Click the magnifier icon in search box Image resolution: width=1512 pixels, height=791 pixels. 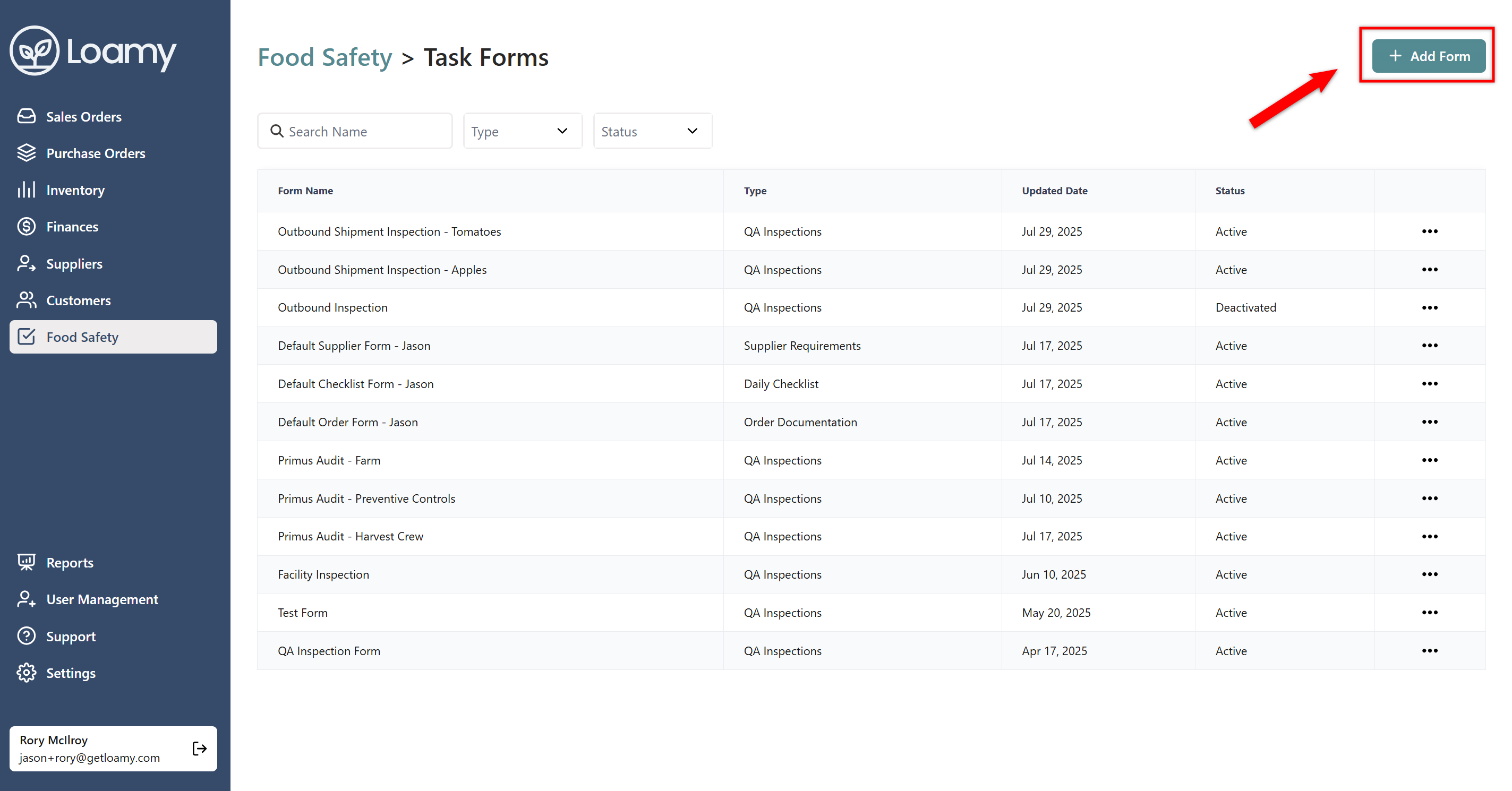click(x=277, y=131)
